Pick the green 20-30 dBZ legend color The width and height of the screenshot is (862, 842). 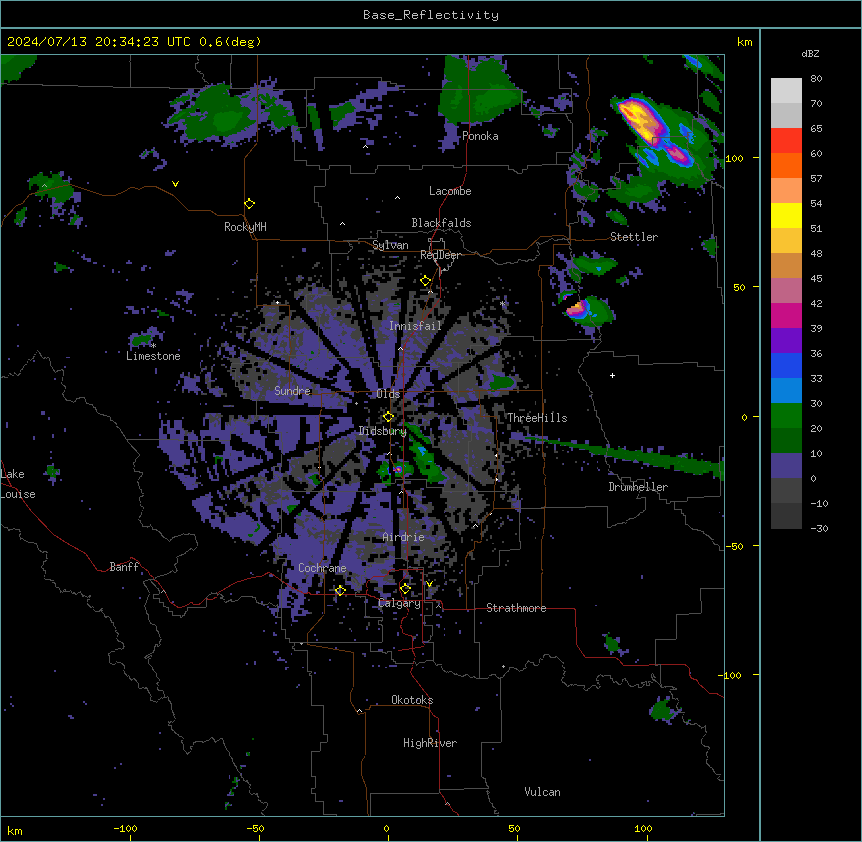click(786, 416)
